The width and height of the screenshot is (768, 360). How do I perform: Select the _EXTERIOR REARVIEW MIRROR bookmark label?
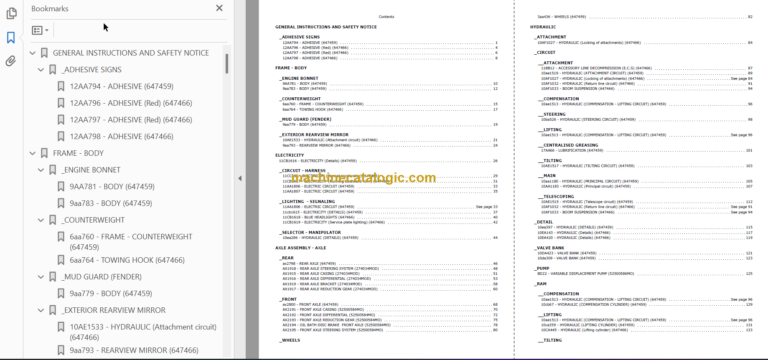click(114, 310)
